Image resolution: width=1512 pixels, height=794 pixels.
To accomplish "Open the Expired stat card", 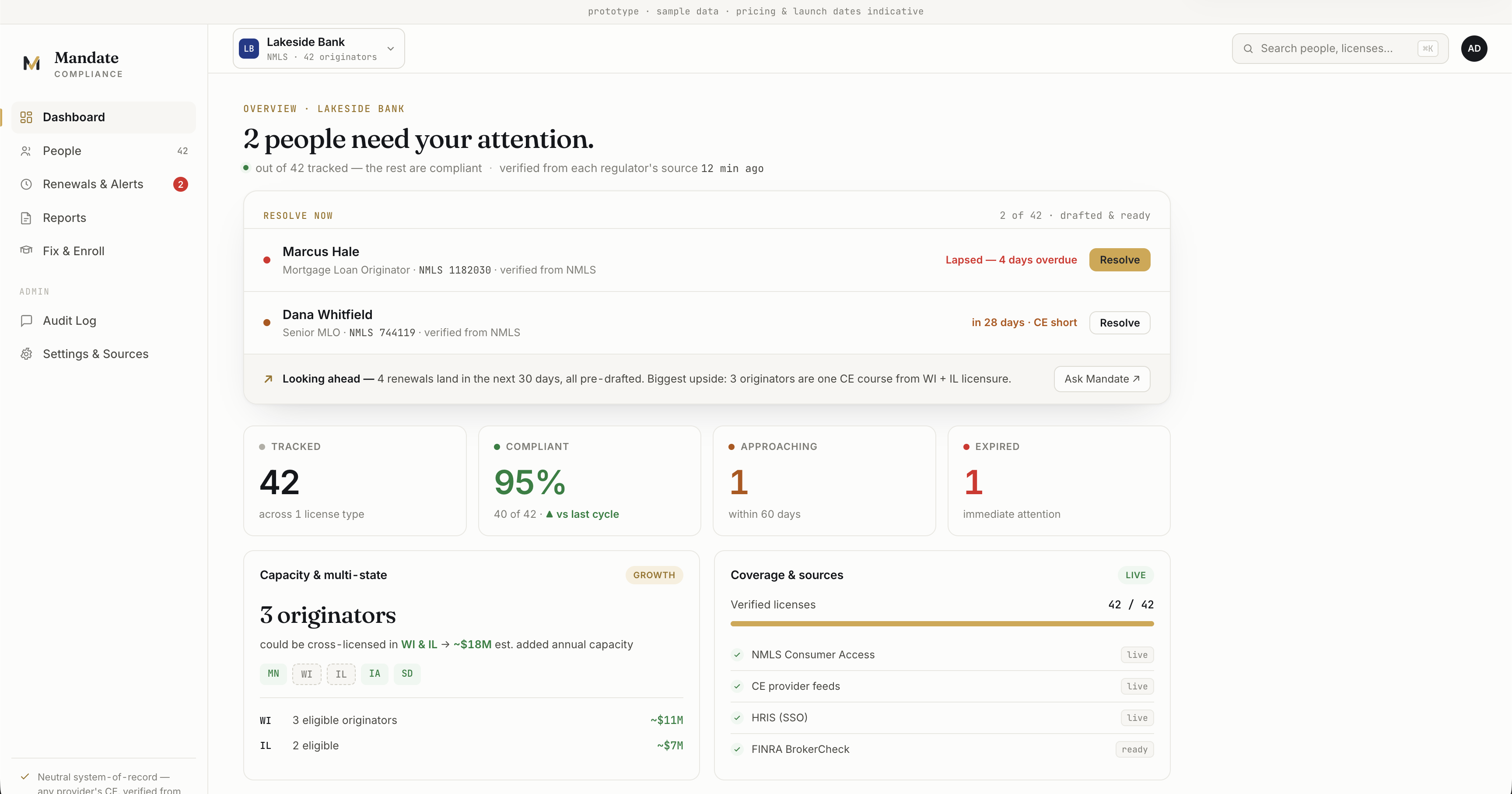I will point(1059,481).
